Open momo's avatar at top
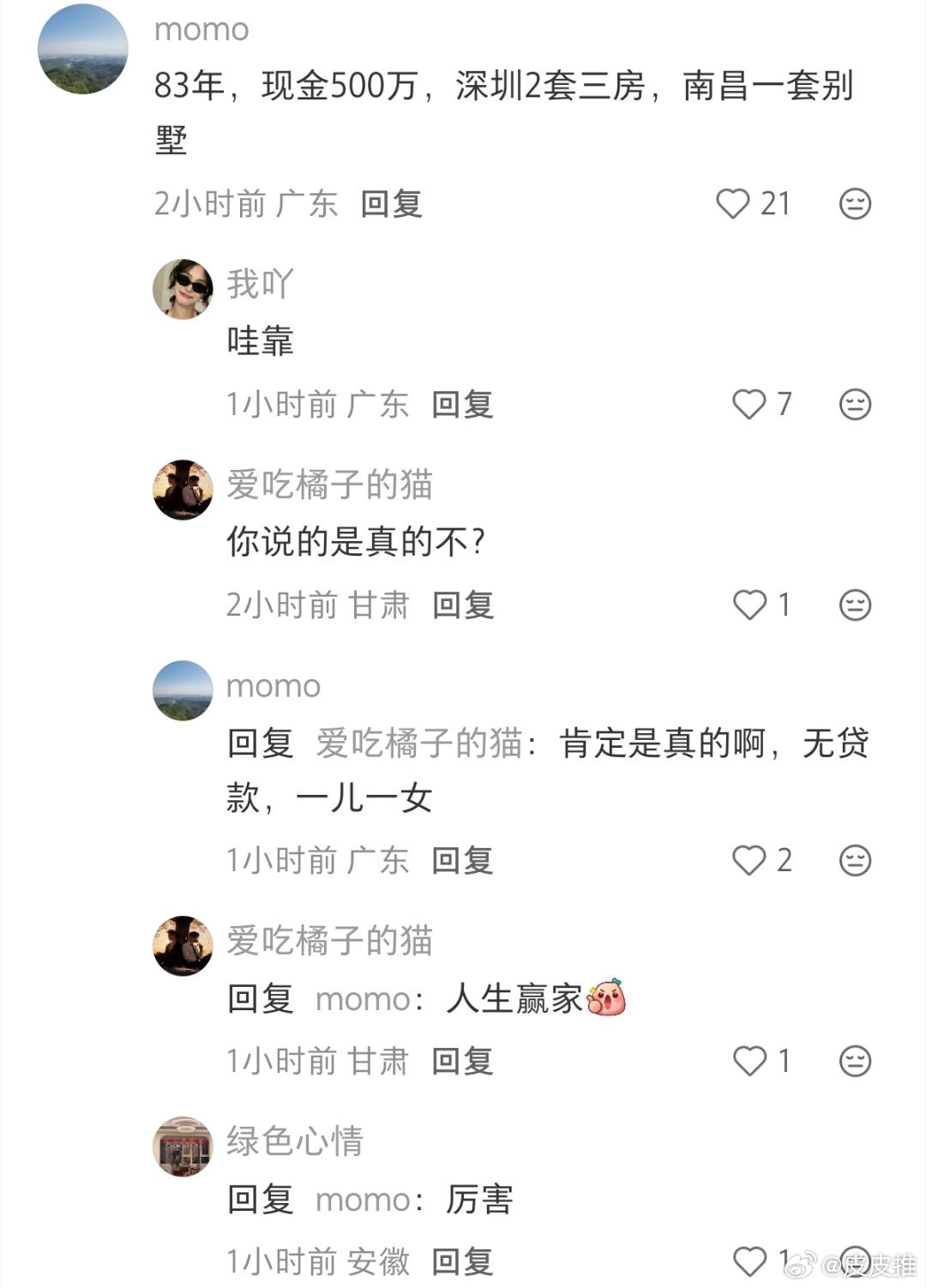926x1288 pixels. pos(83,49)
